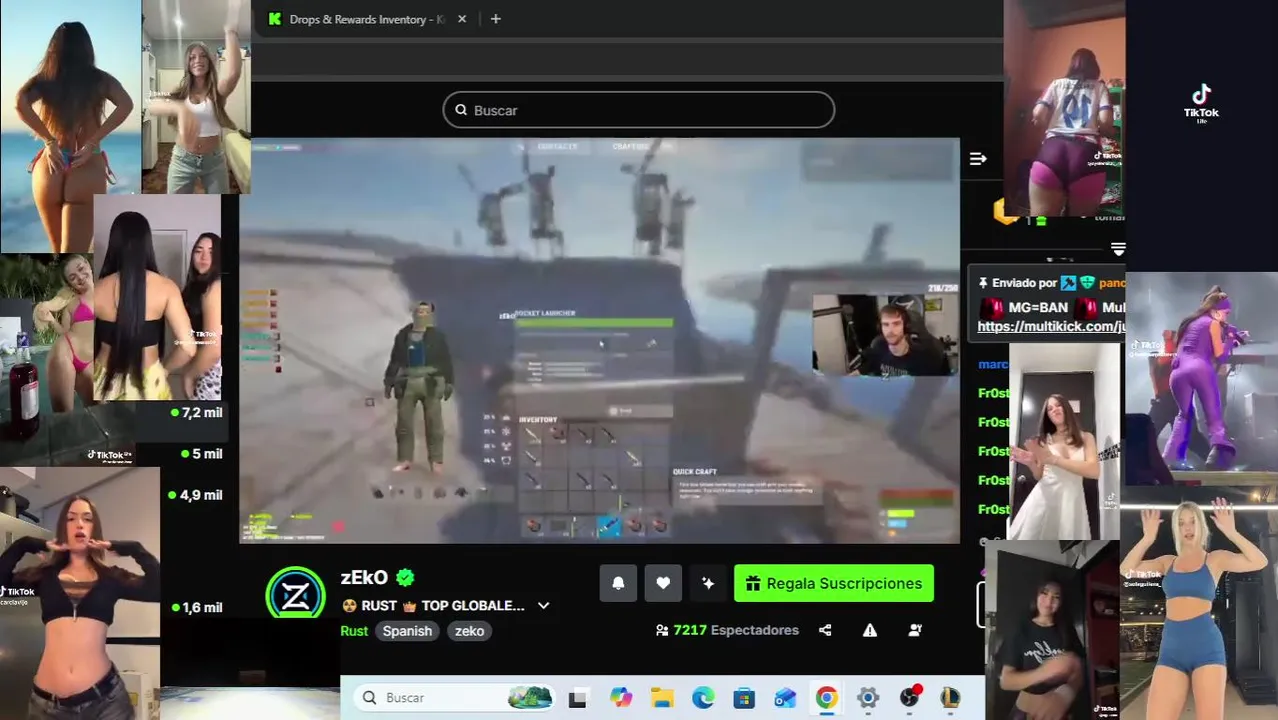
Task: Open the multikick.com link in chat
Action: [x=1051, y=327]
